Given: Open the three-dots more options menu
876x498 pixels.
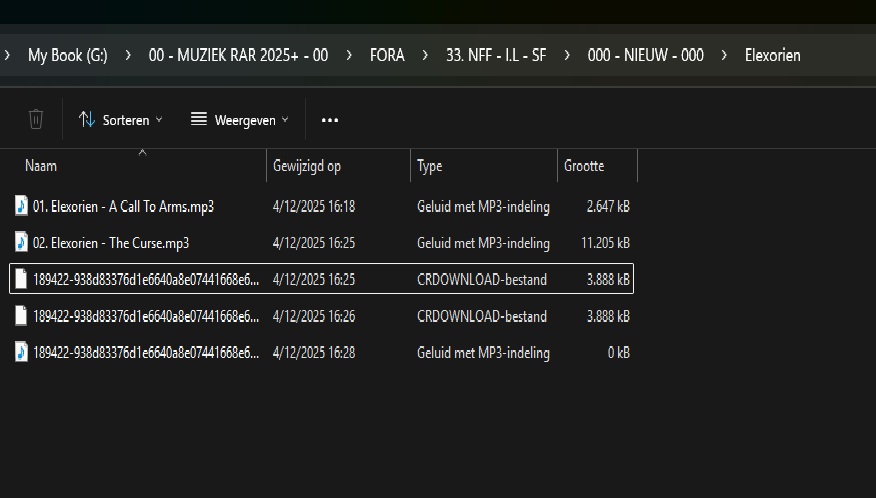Looking at the screenshot, I should point(330,120).
